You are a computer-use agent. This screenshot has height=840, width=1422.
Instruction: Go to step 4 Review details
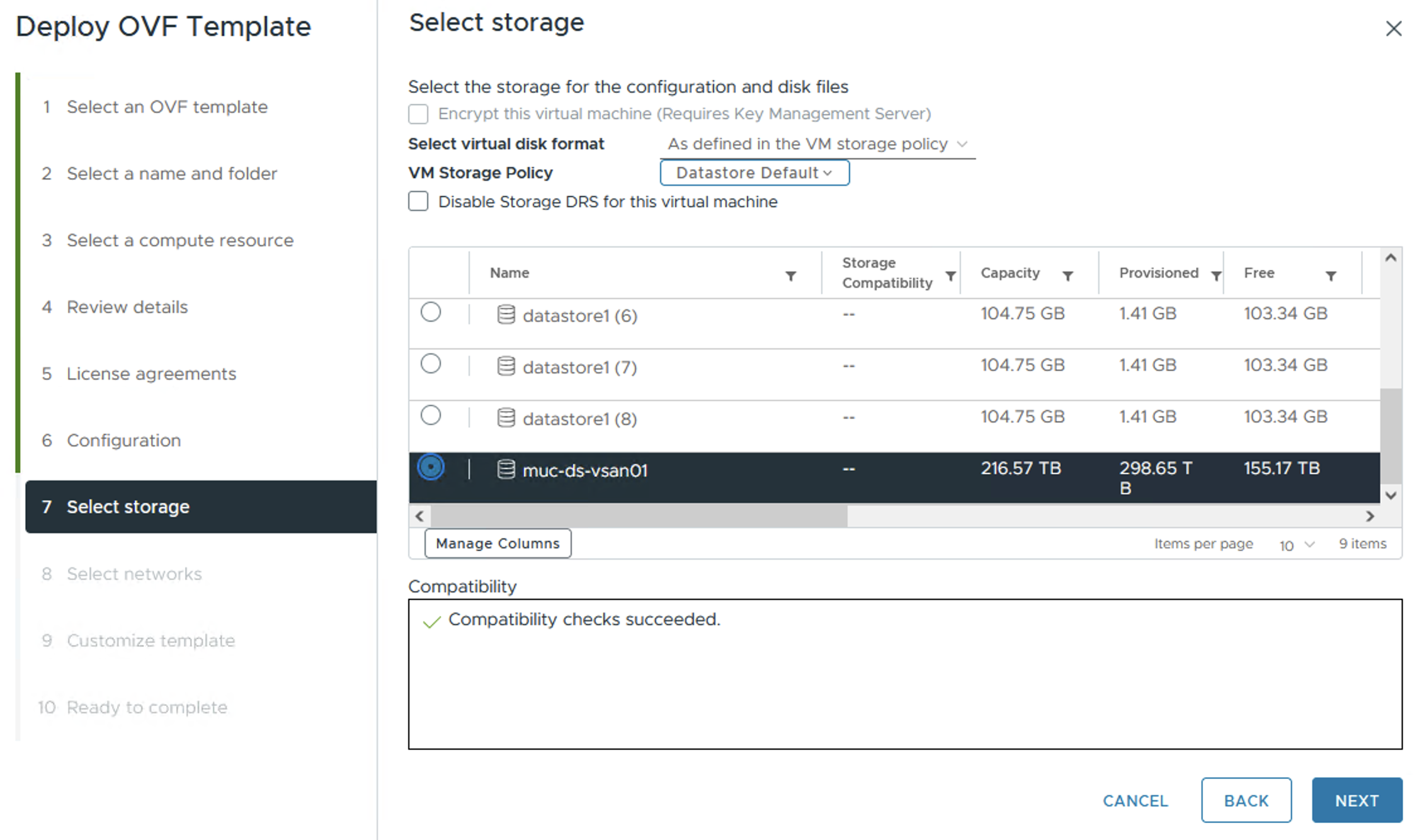pyautogui.click(x=127, y=307)
